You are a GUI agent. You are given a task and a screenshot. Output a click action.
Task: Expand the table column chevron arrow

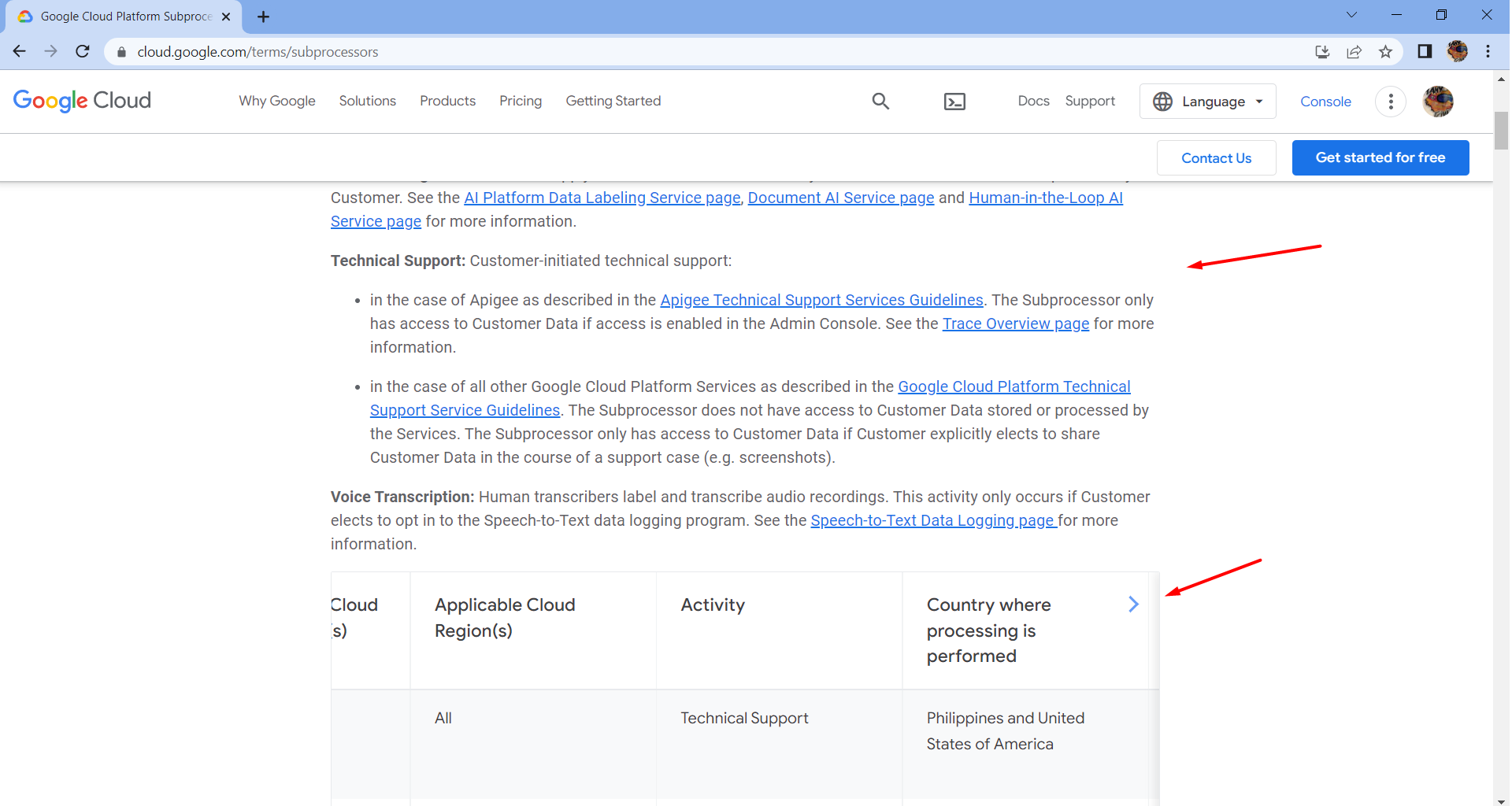pyautogui.click(x=1133, y=604)
